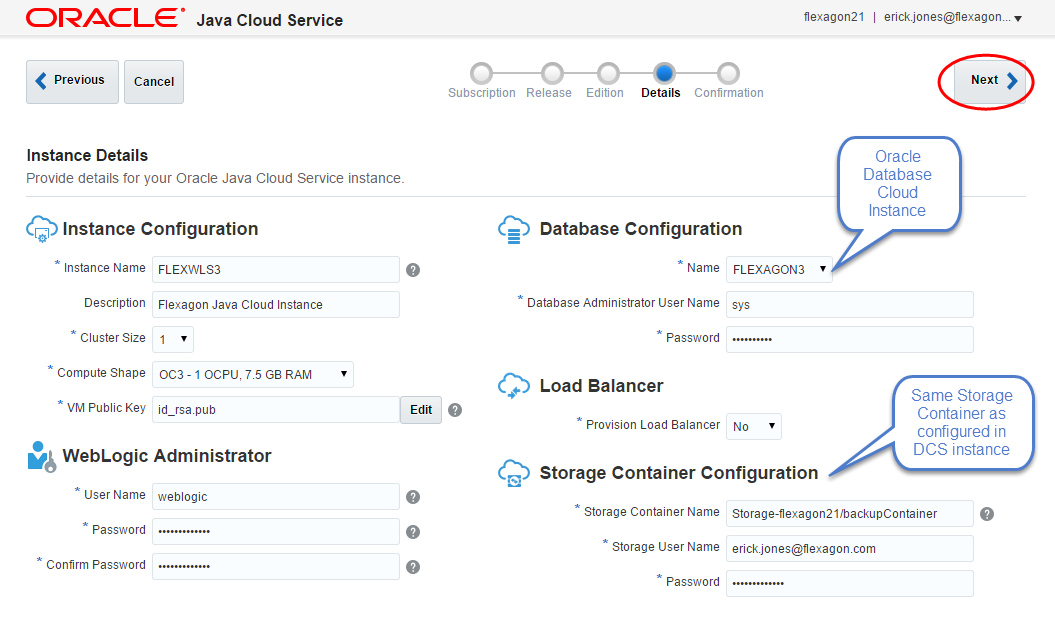Go back with the Previous button
1055x624 pixels.
(x=72, y=81)
